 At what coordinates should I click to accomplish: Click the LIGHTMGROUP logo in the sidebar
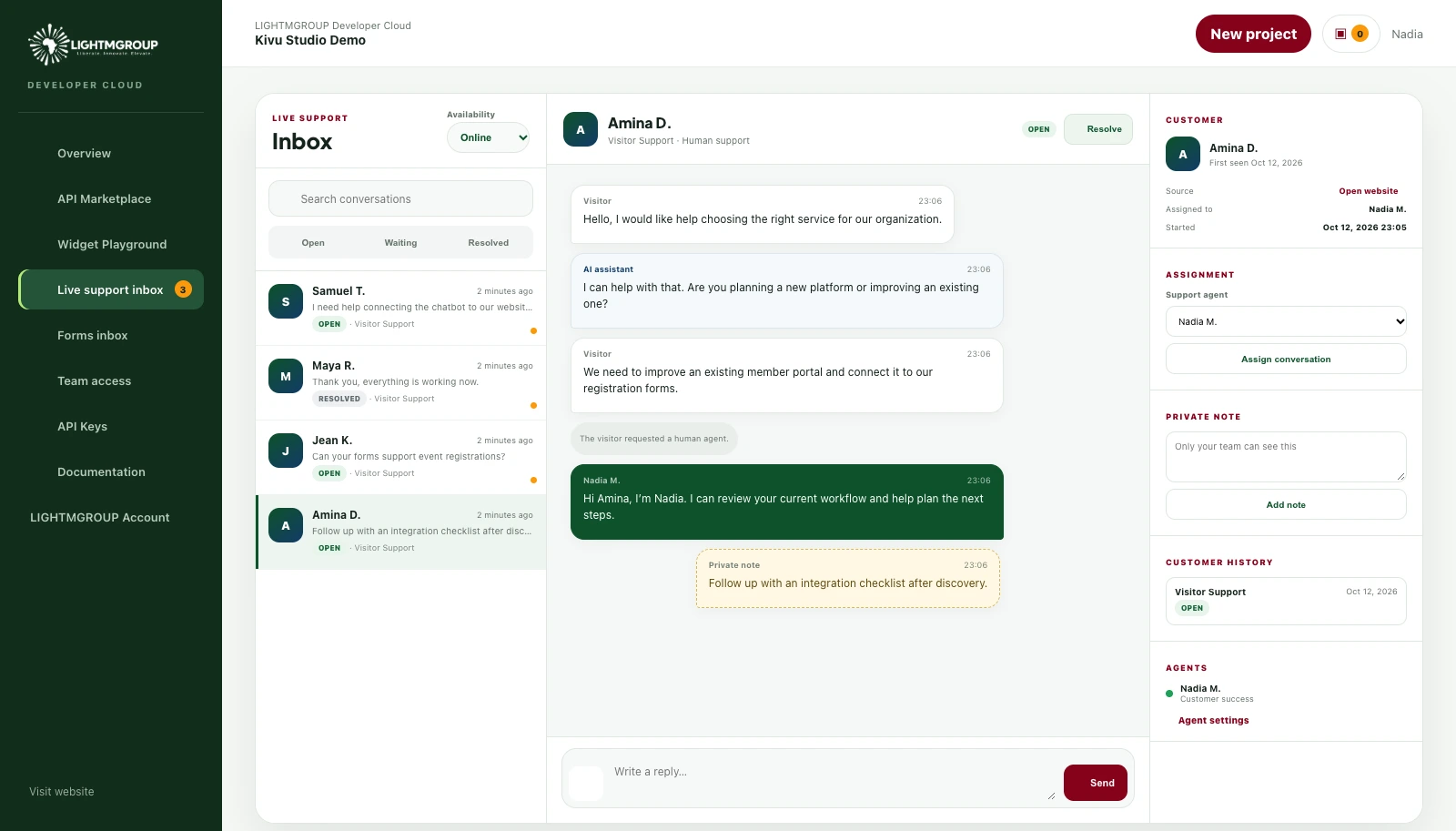coord(93,45)
